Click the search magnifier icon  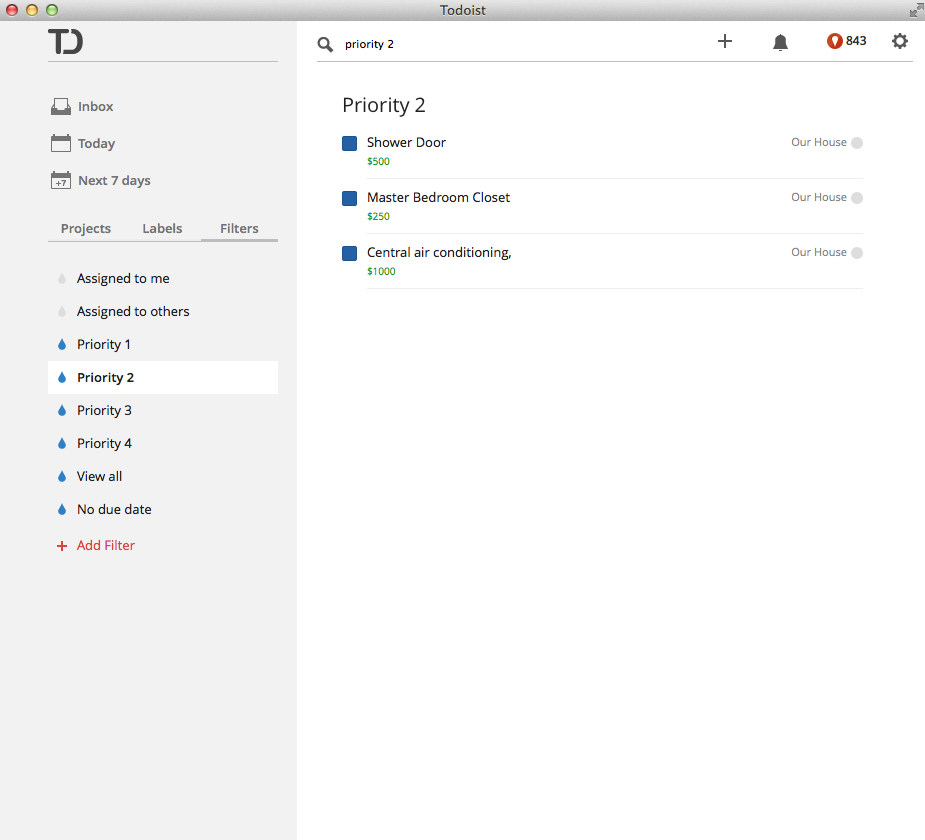325,44
